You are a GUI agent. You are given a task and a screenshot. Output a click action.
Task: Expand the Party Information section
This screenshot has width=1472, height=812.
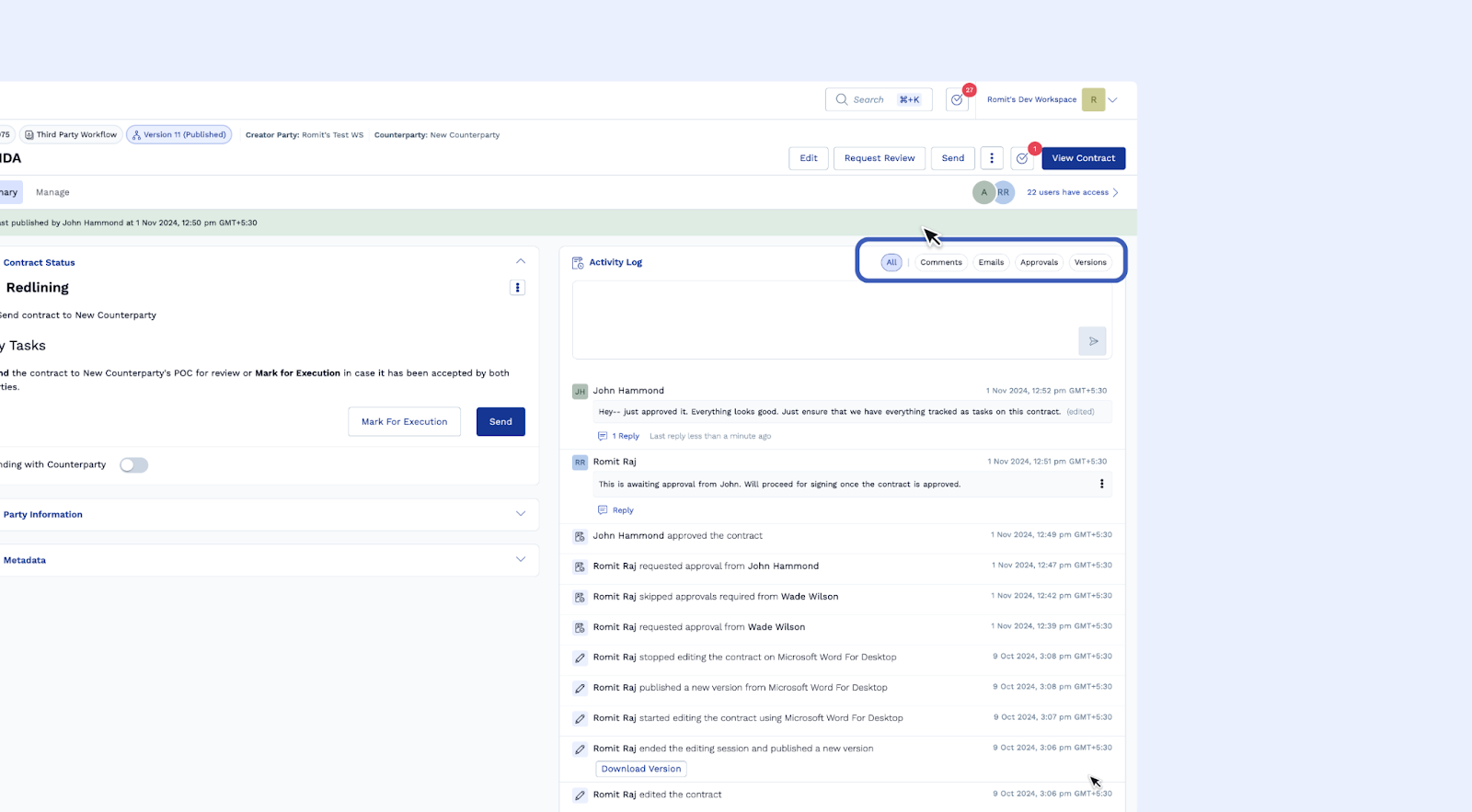[x=521, y=514]
